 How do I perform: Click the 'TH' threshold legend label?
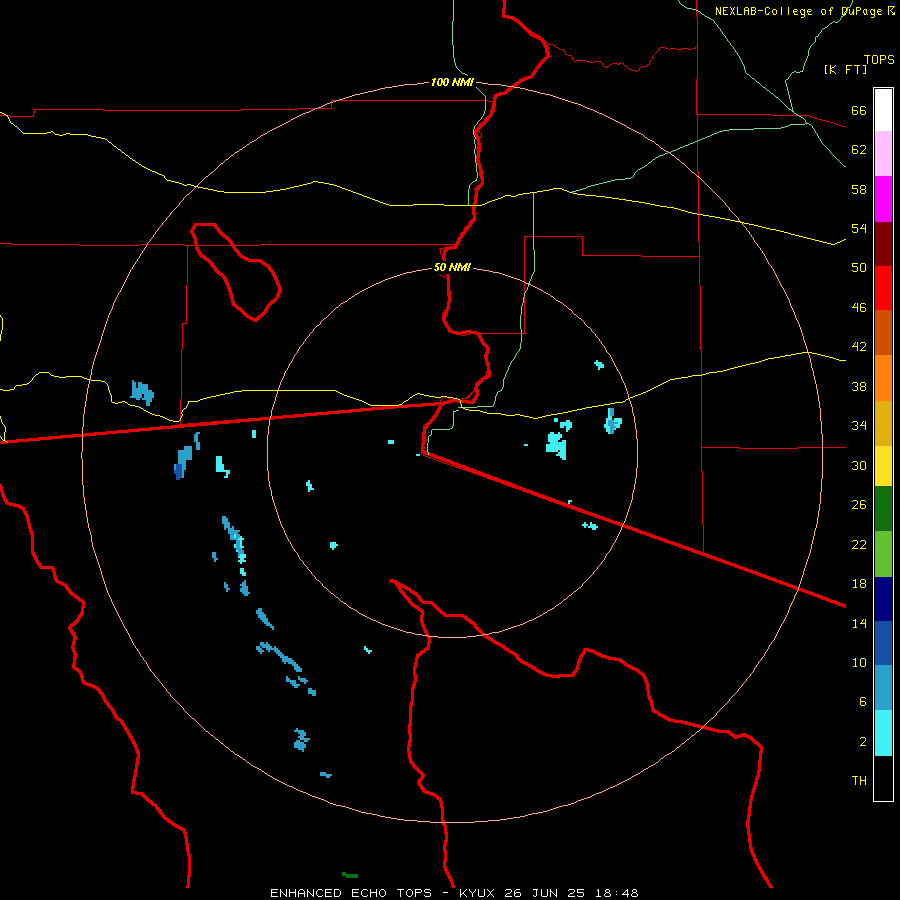859,781
